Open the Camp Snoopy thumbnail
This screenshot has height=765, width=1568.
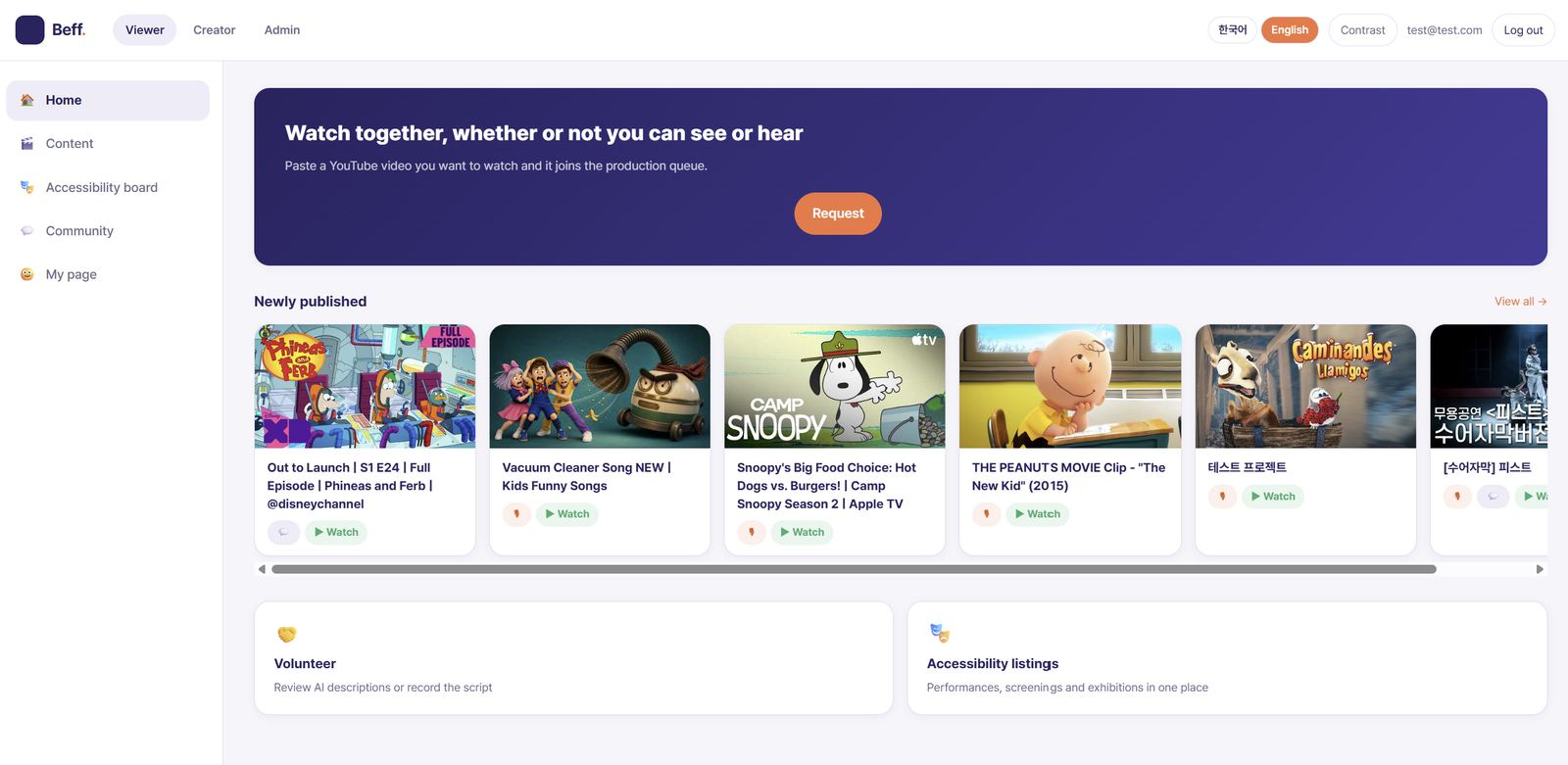point(835,386)
